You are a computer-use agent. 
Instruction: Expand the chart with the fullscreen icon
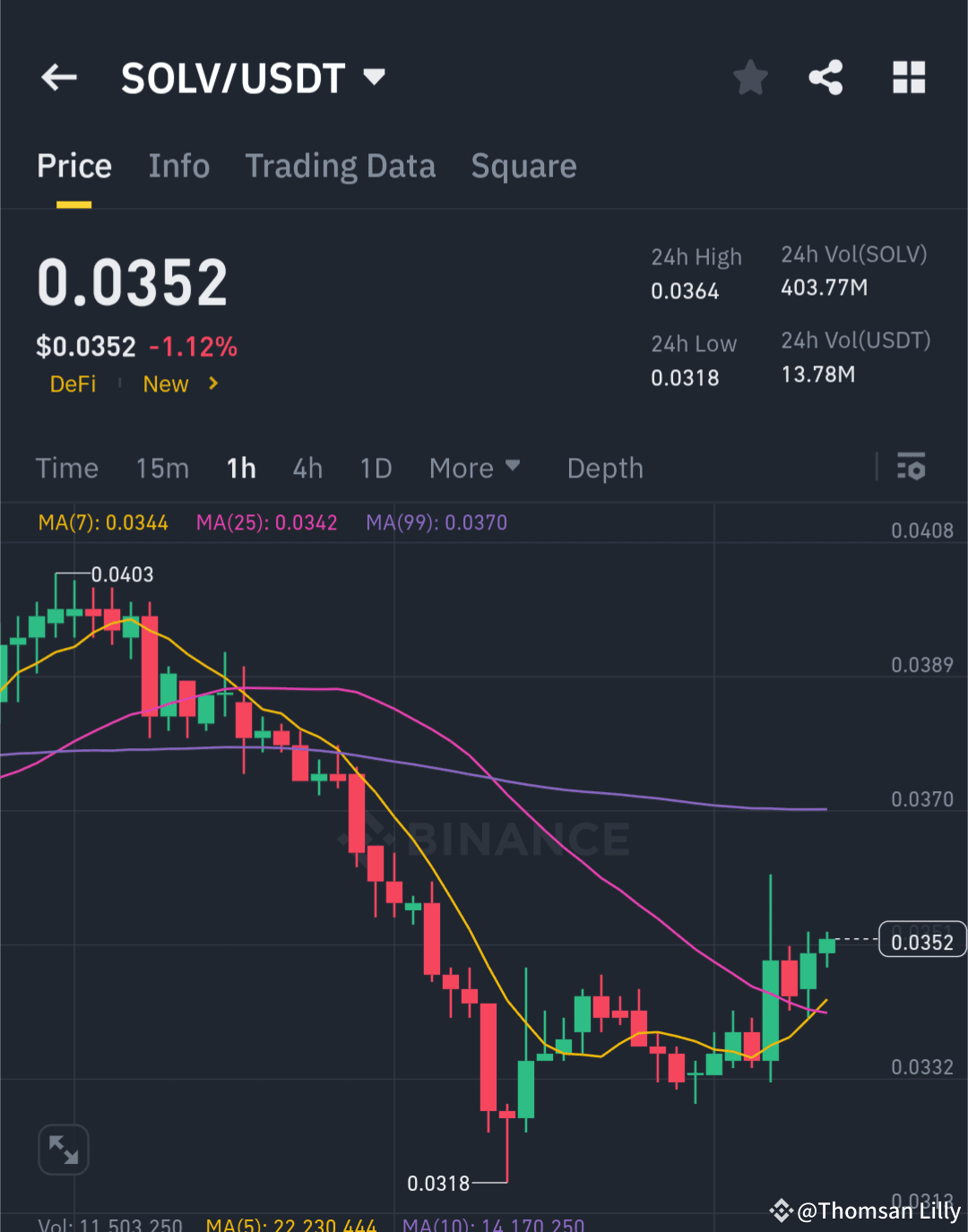pyautogui.click(x=63, y=1150)
